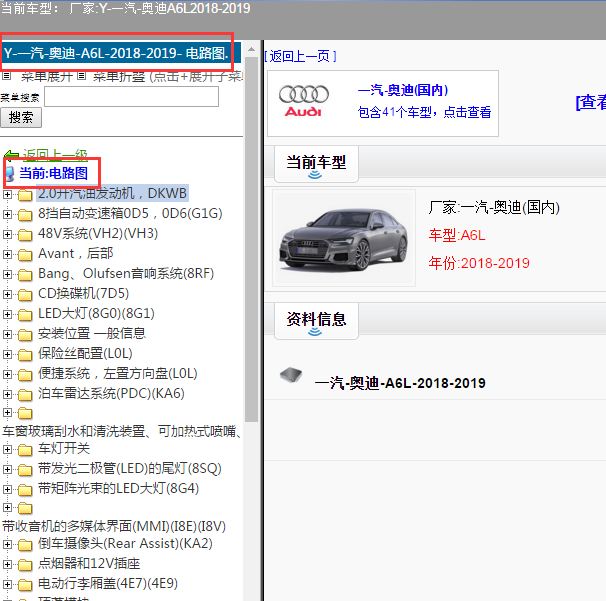The height and width of the screenshot is (601, 606).
Task: Click the 车型:A6L text
Action: tap(456, 235)
